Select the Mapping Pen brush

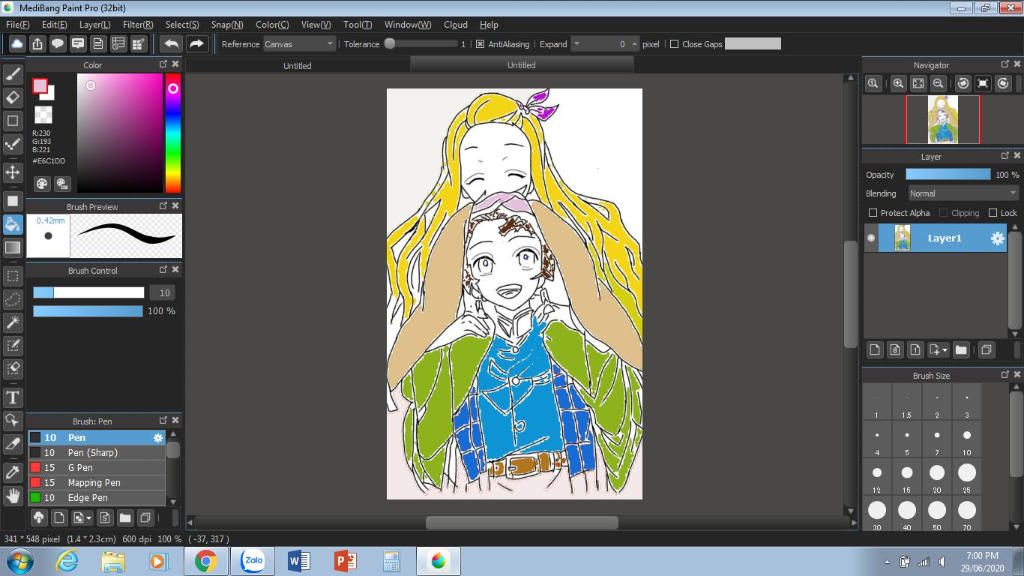(x=97, y=483)
